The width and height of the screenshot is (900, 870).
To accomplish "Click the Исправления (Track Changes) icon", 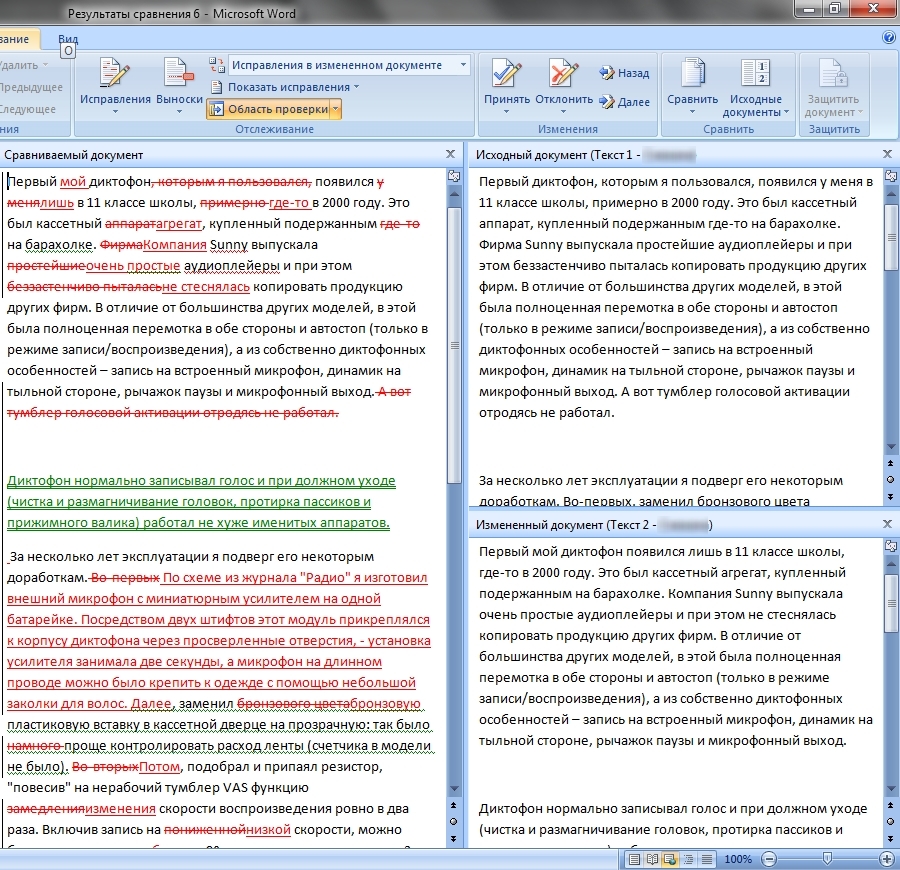I will pyautogui.click(x=115, y=73).
